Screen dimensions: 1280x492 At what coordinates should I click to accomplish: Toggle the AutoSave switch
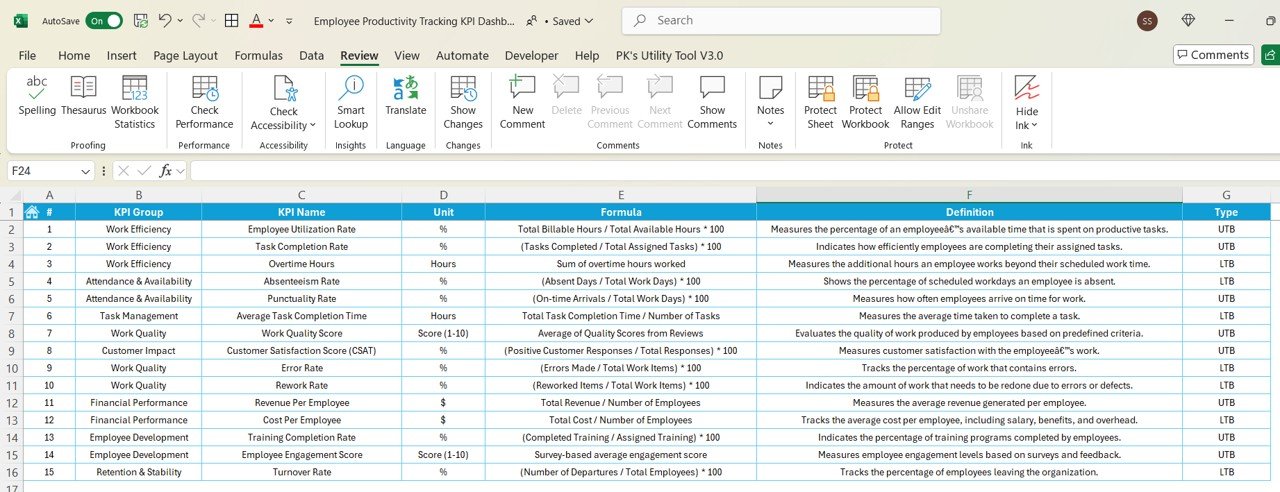(x=104, y=20)
